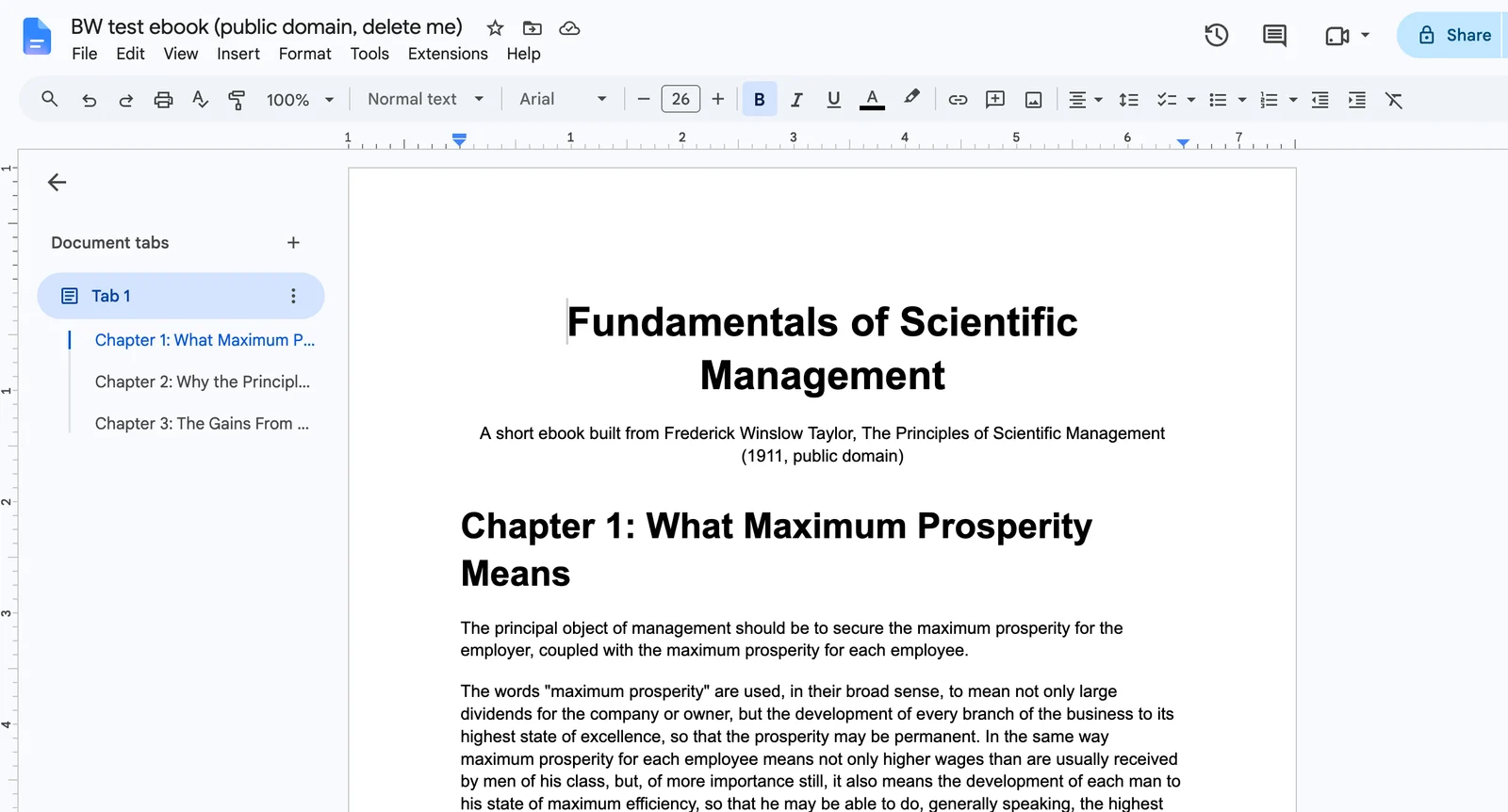Screen dimensions: 1508x812
Task: Open line and paragraph spacing
Action: 1128,100
